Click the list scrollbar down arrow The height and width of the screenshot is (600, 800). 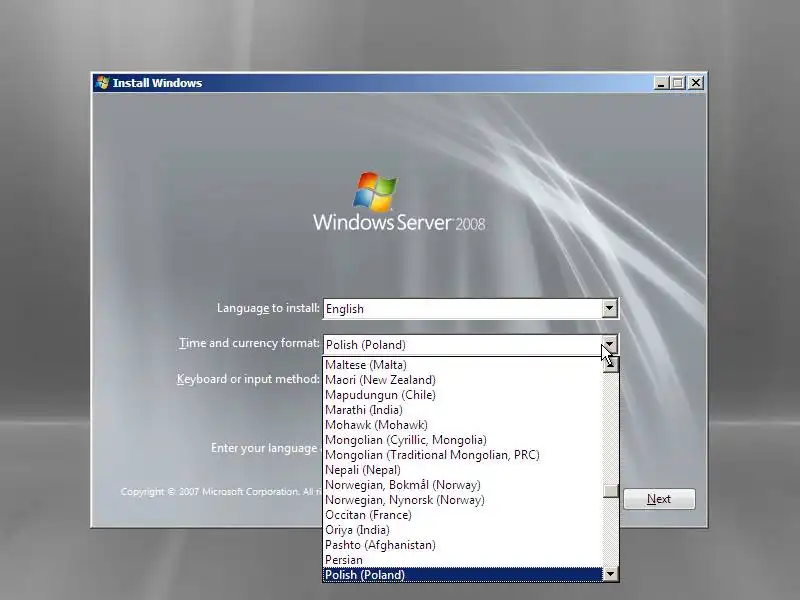click(x=611, y=574)
